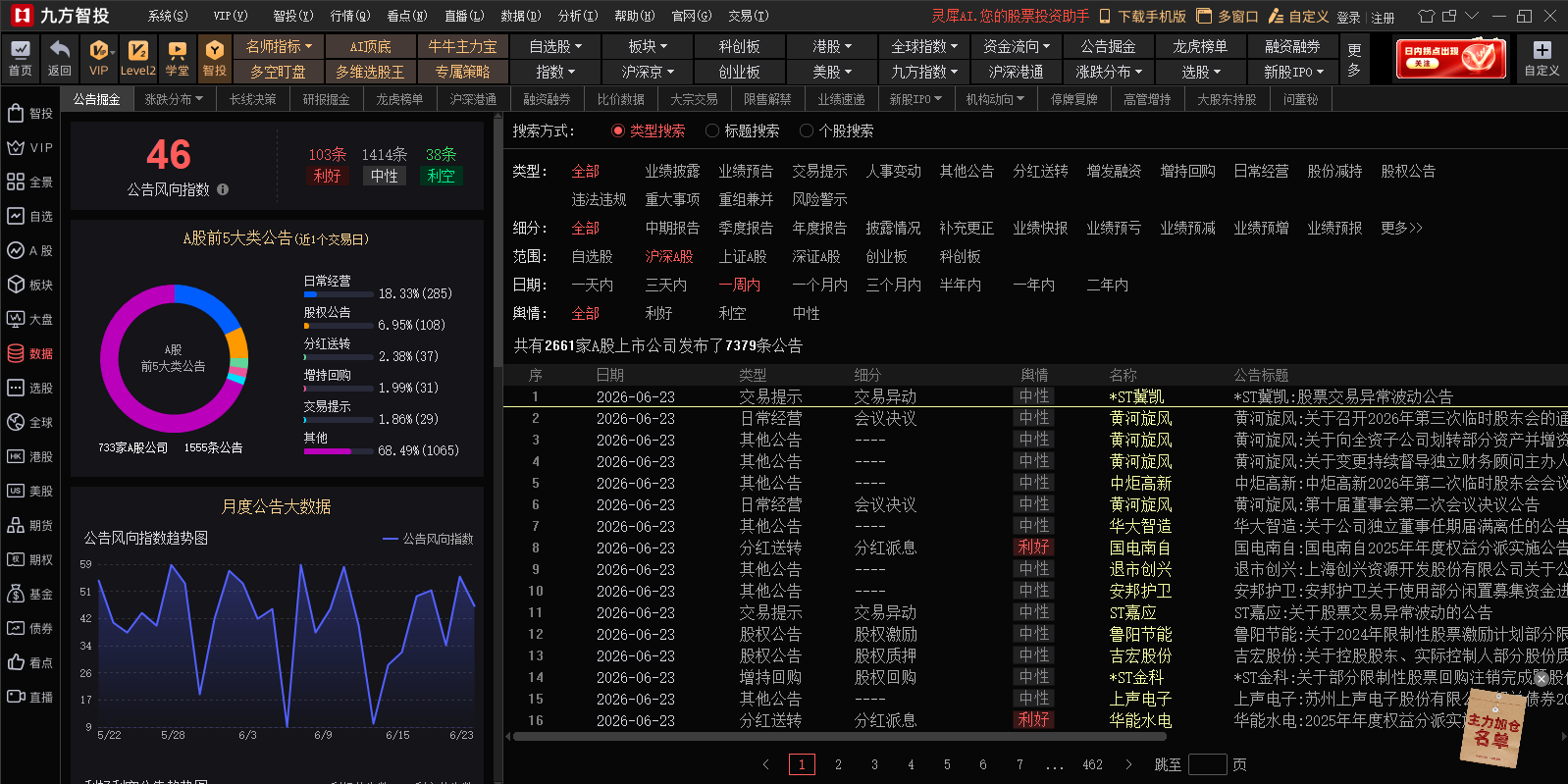Open the 行情(Q) menu
This screenshot has width=1568, height=784.
pos(350,16)
